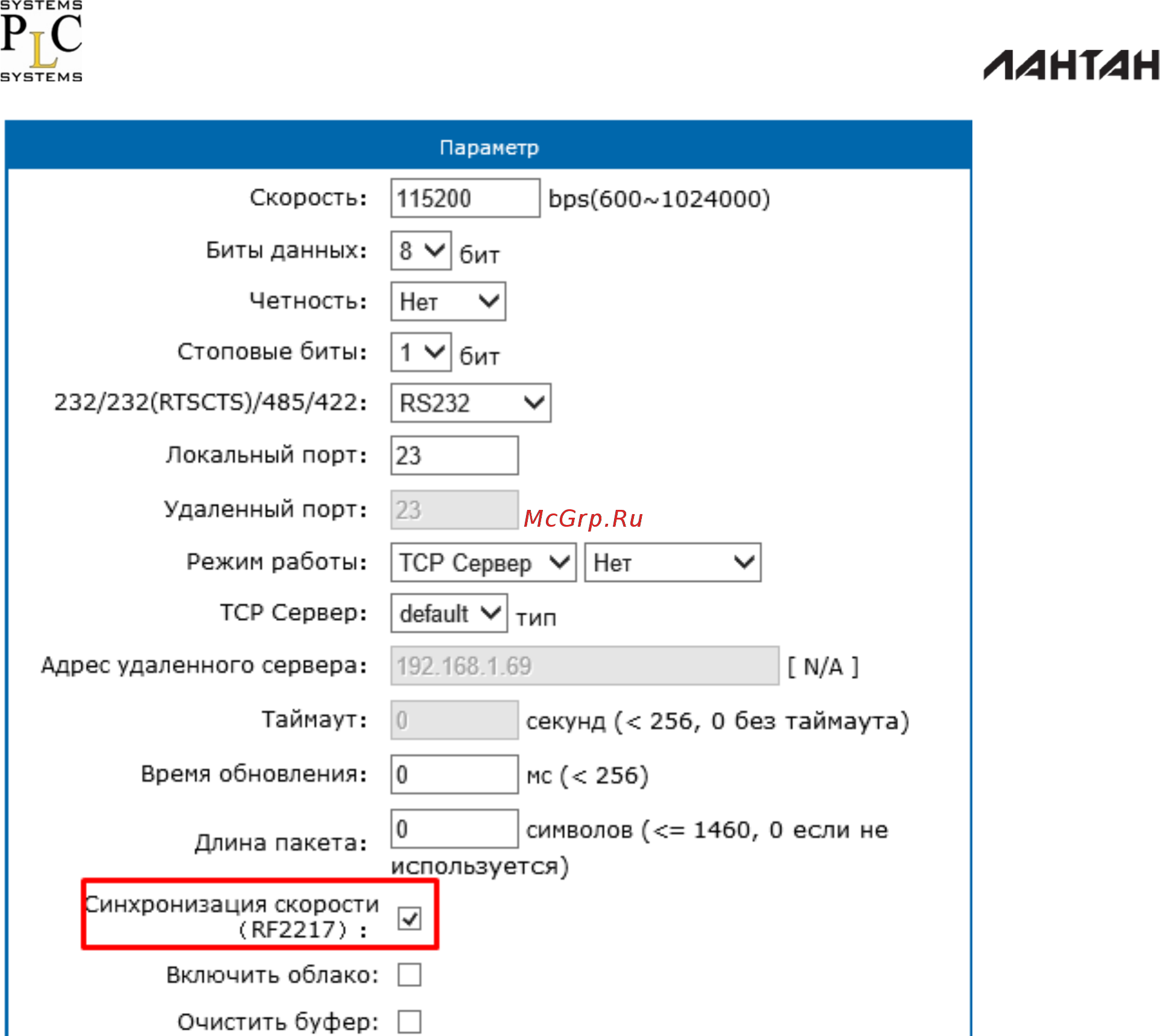The width and height of the screenshot is (1160, 1036).
Task: Focus the Скорость baud rate field
Action: coord(465,198)
